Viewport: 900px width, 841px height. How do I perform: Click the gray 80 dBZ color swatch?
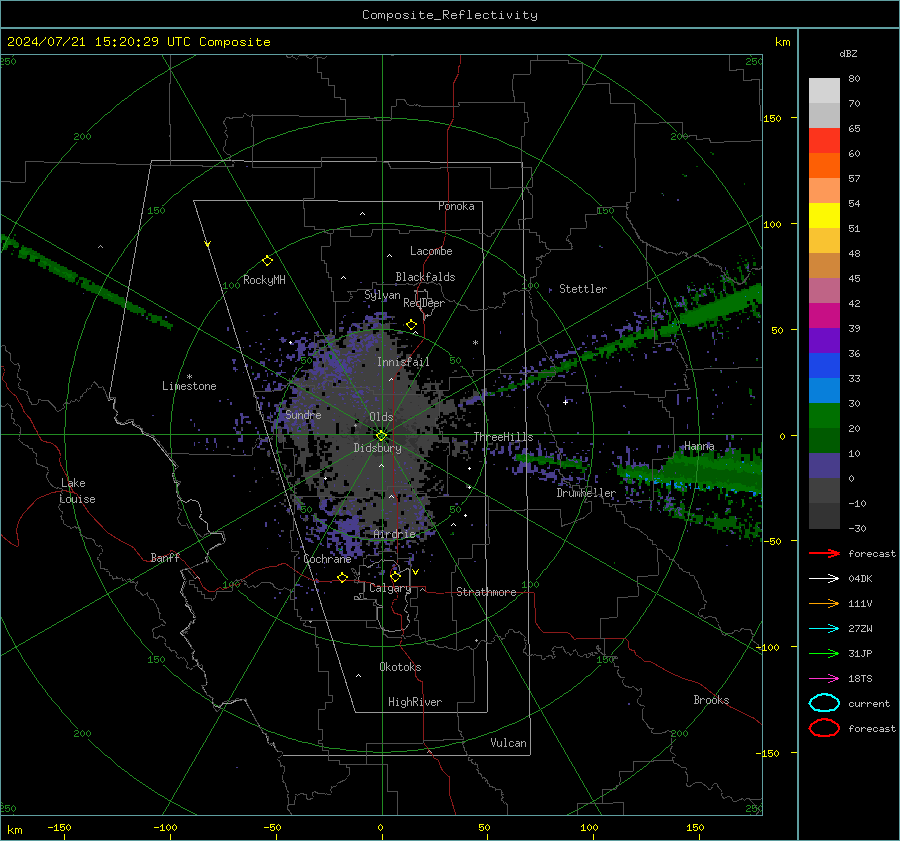[x=824, y=90]
